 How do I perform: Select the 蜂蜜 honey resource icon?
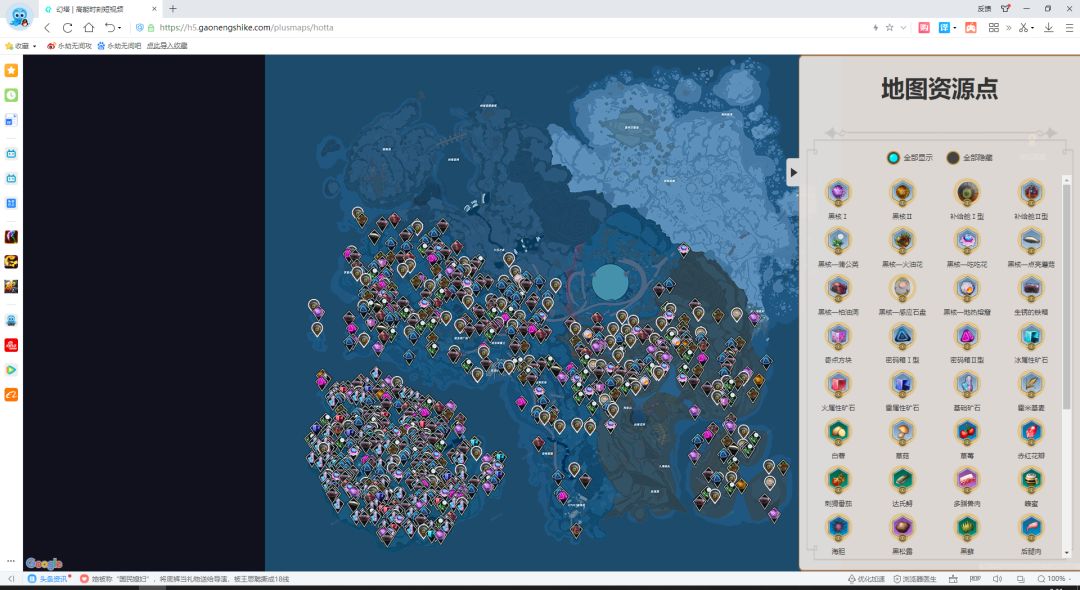click(1031, 479)
